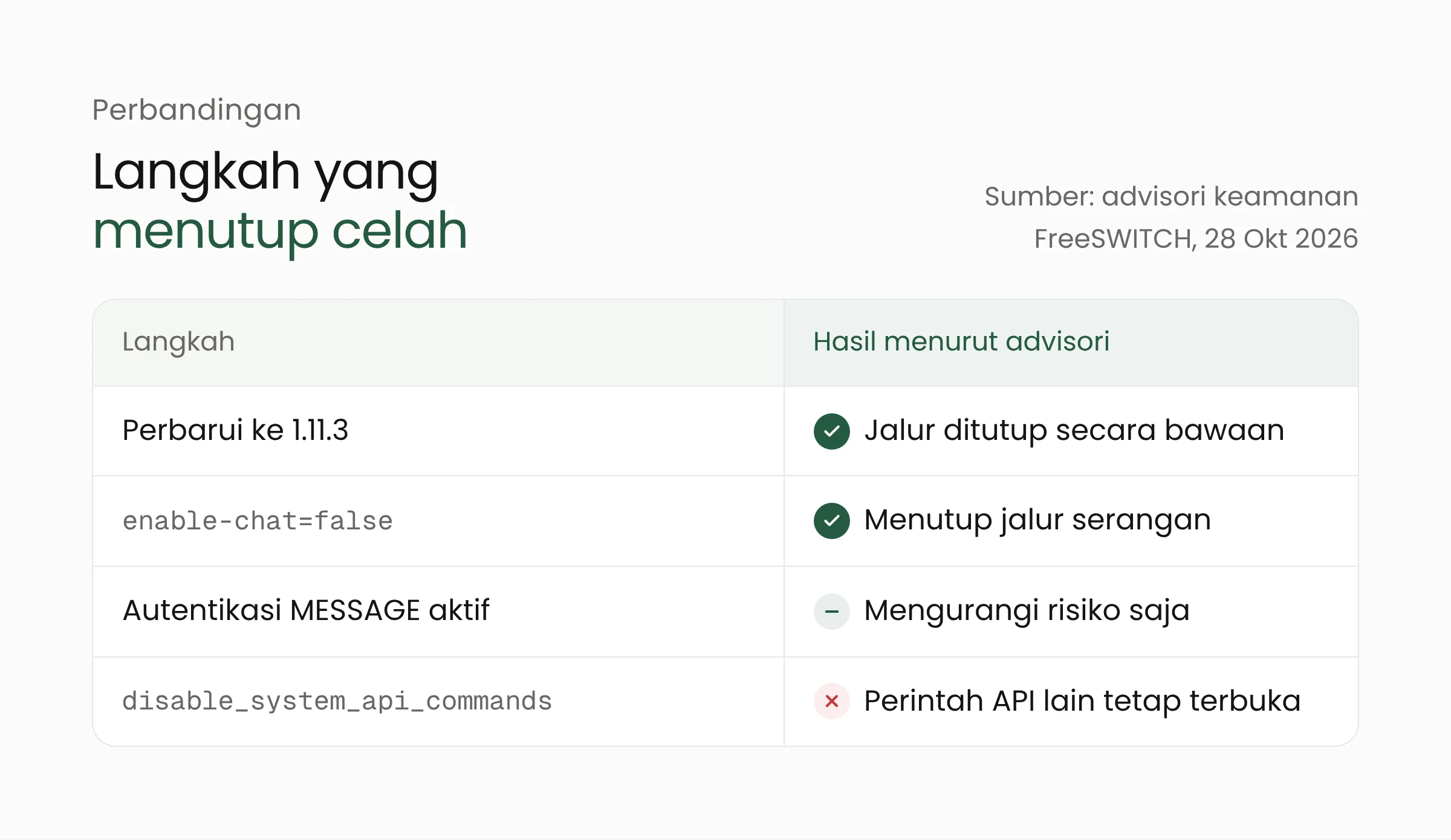Click the red cross icon beside Perintah API lain
This screenshot has width=1451, height=840.
831,701
